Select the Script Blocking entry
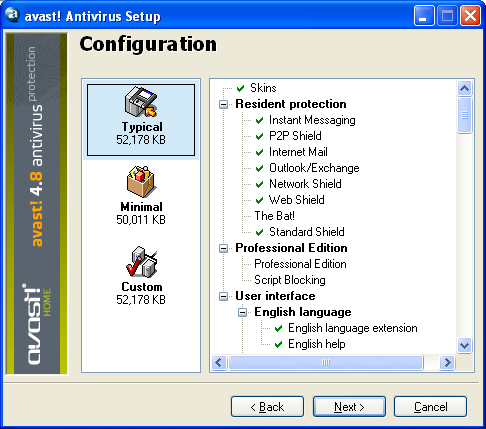The image size is (486, 429). pos(290,280)
